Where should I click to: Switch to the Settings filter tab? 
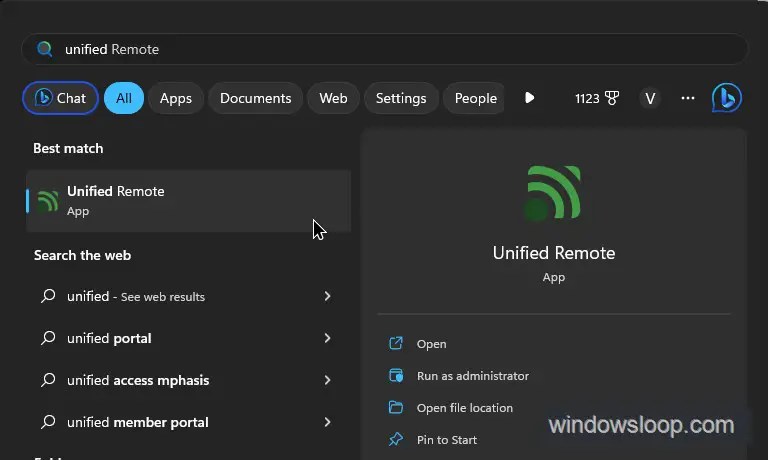point(401,98)
